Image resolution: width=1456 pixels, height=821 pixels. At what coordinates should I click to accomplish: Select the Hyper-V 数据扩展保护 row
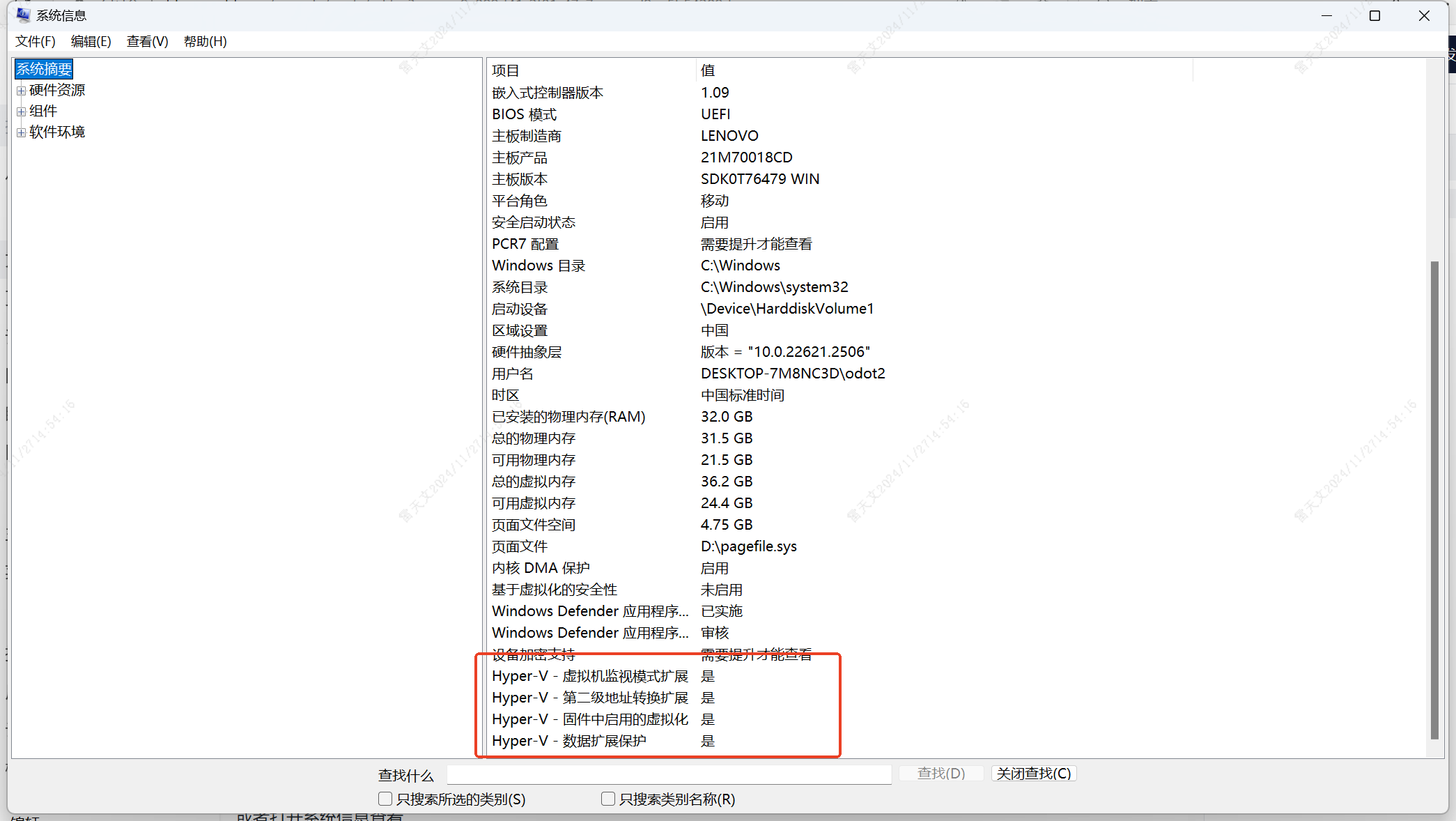(569, 741)
